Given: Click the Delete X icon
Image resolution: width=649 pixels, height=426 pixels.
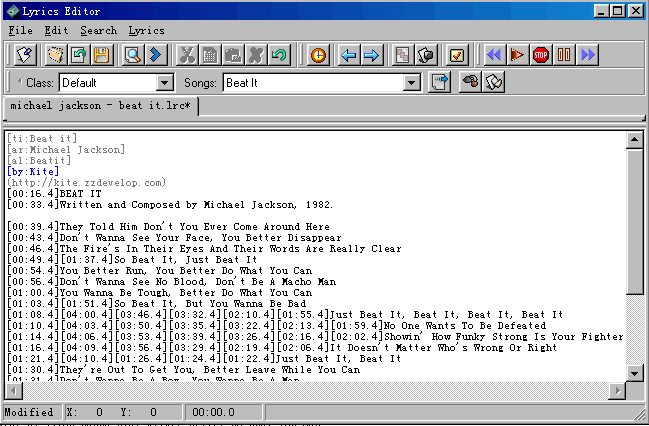Looking at the screenshot, I should click(x=256, y=55).
